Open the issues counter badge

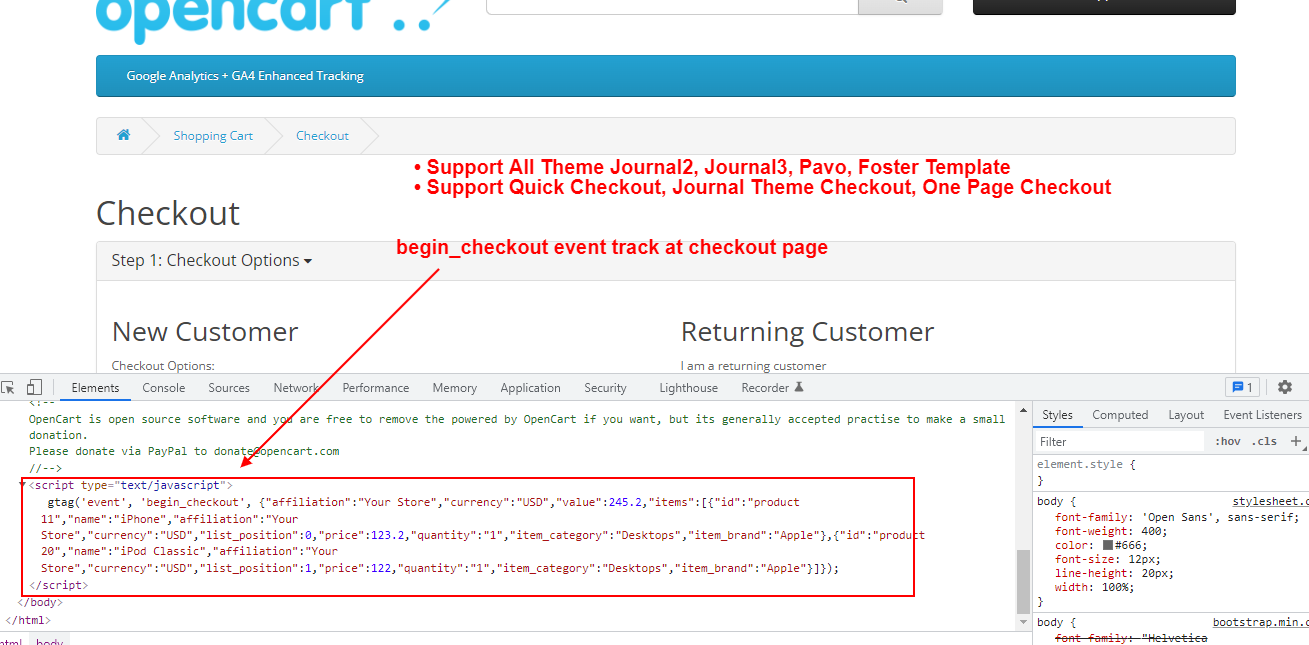[1243, 388]
